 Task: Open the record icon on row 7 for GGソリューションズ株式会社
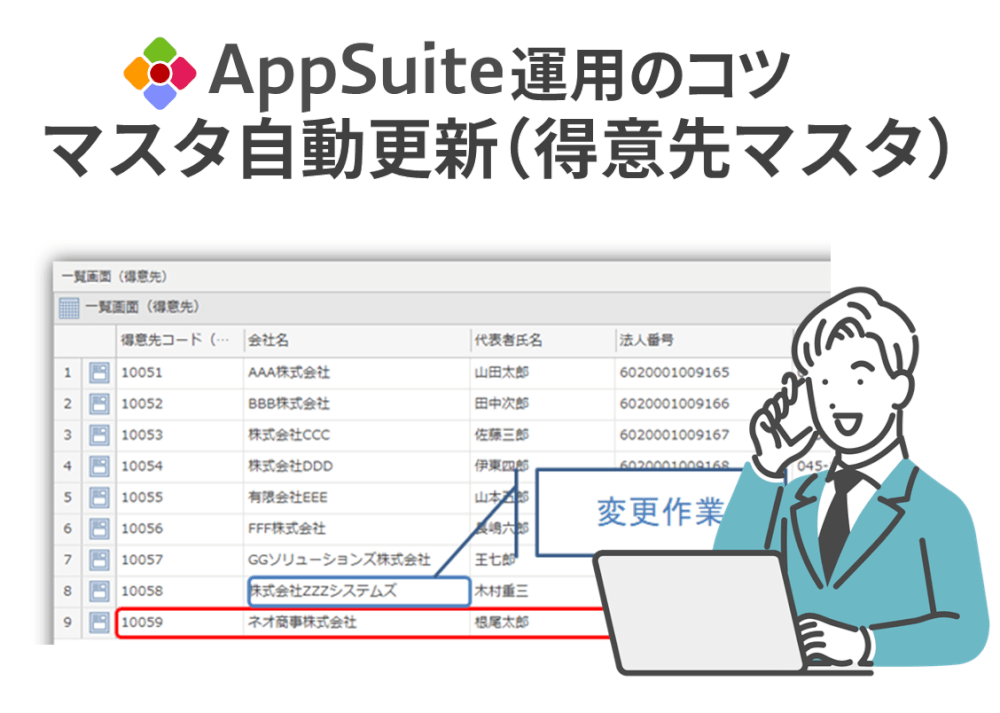coord(97,560)
